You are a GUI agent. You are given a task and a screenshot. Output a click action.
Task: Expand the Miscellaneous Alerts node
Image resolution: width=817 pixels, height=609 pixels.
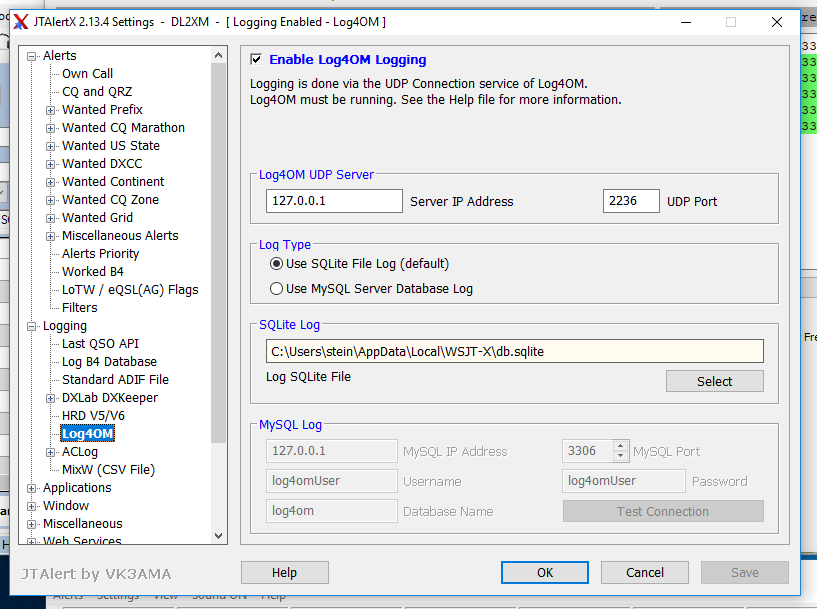coord(51,237)
